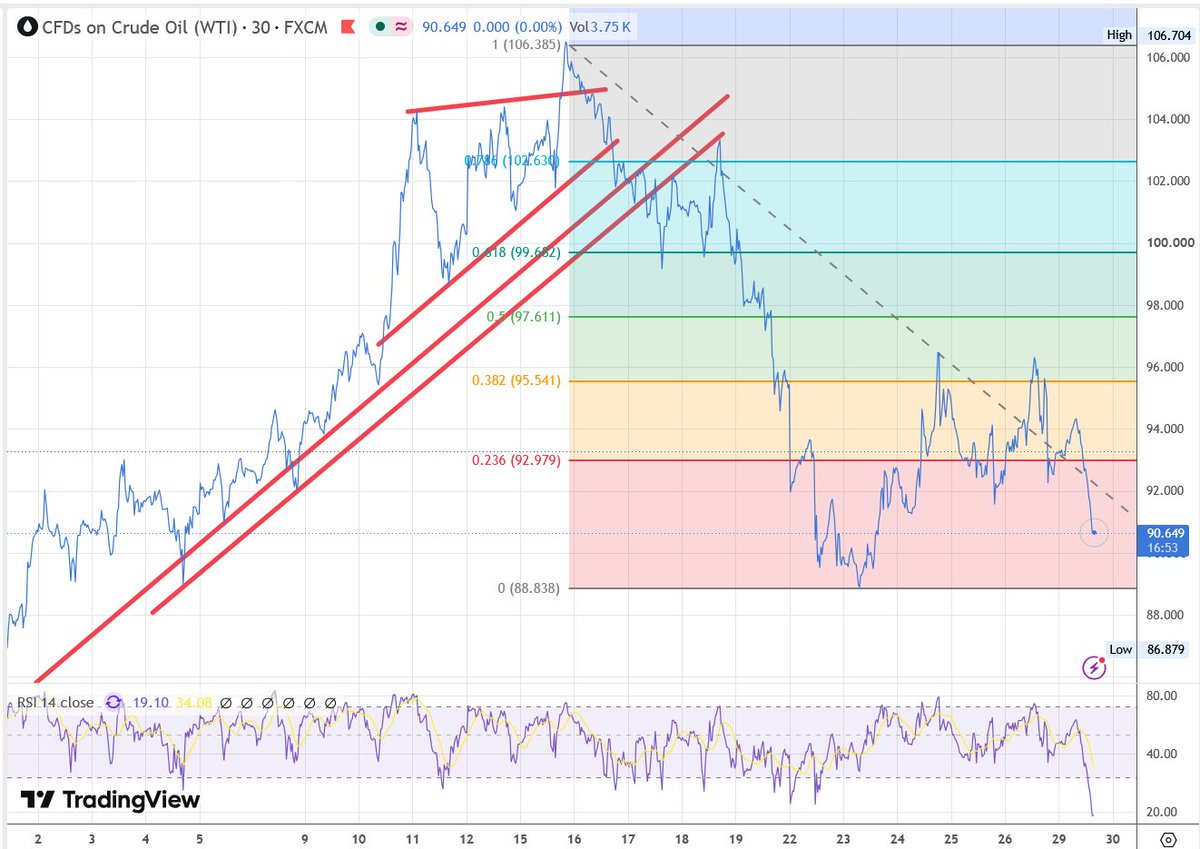Click the 96.000 price axis label
Image resolution: width=1200 pixels, height=849 pixels.
(1167, 367)
